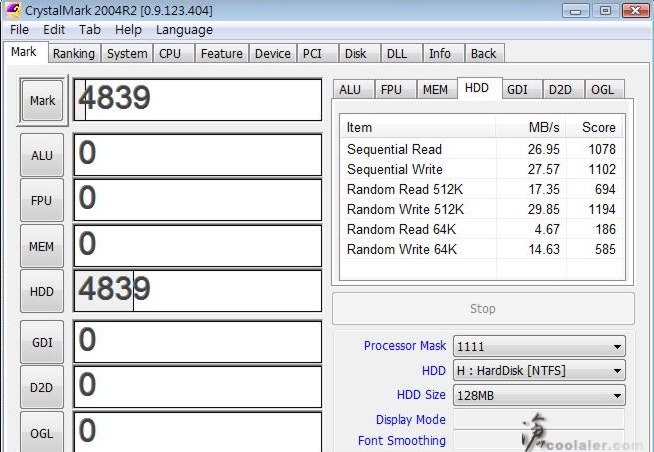
Task: Run the D2D benchmark button
Action: click(42, 387)
